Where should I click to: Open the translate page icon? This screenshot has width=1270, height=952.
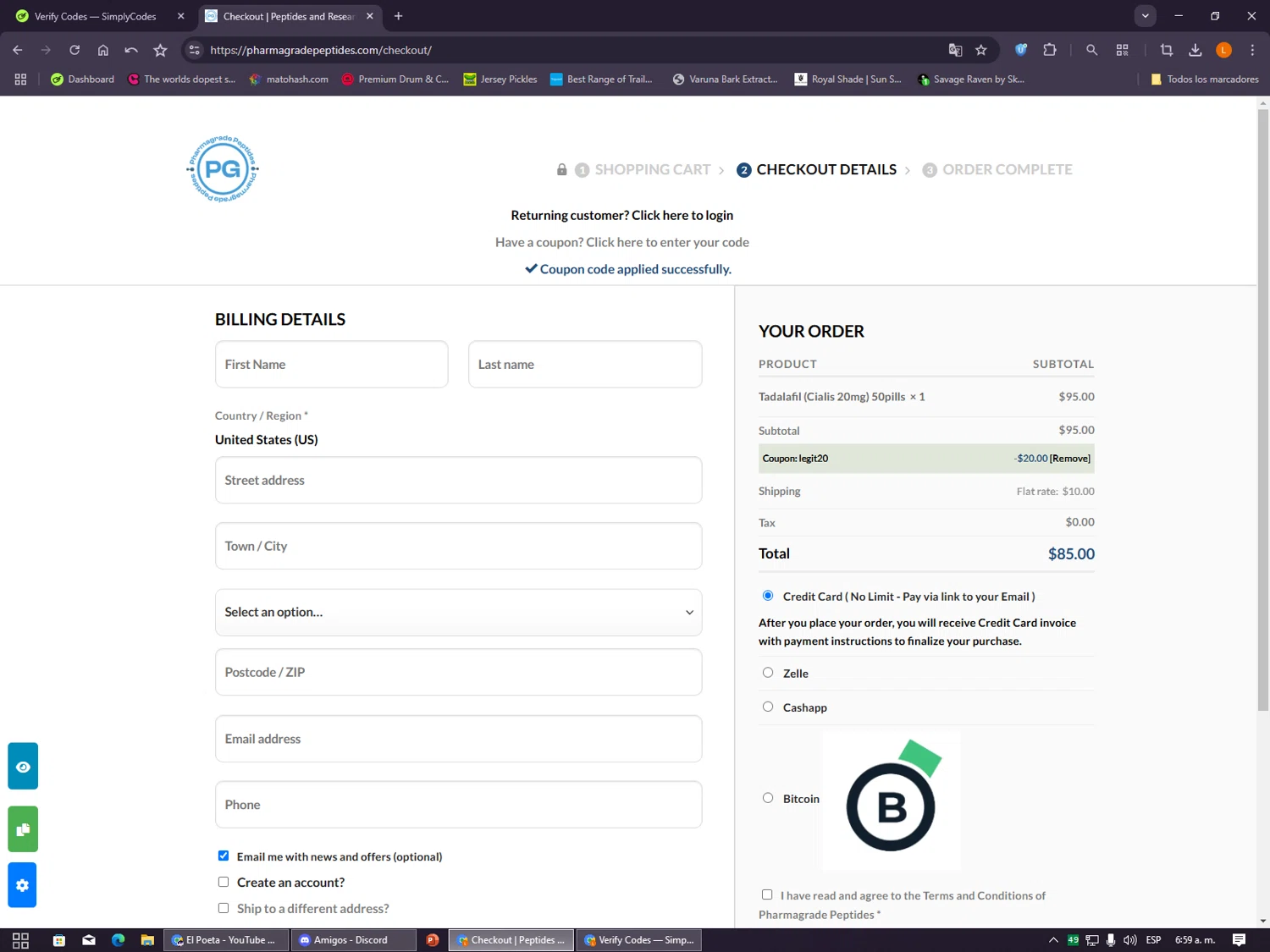point(955,50)
